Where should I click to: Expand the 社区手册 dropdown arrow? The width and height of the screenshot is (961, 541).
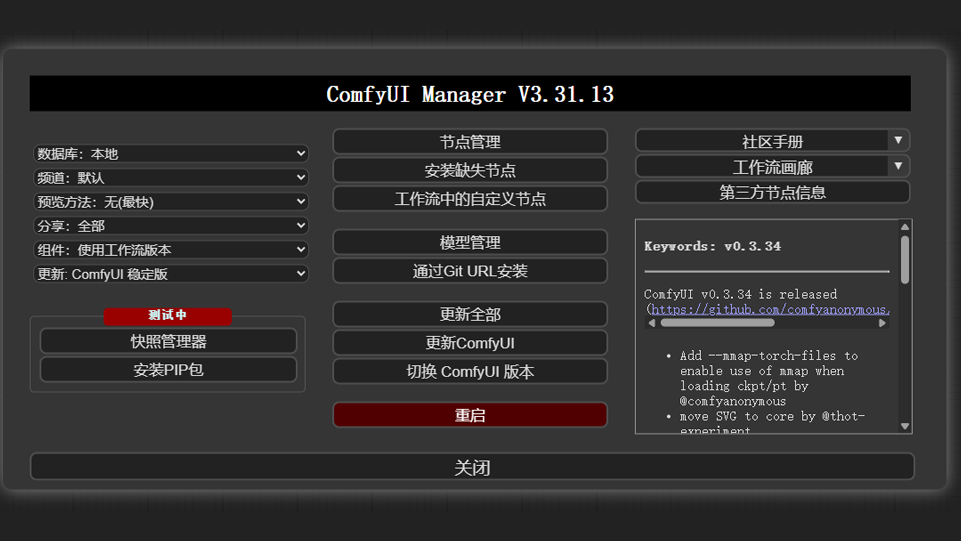coord(898,141)
